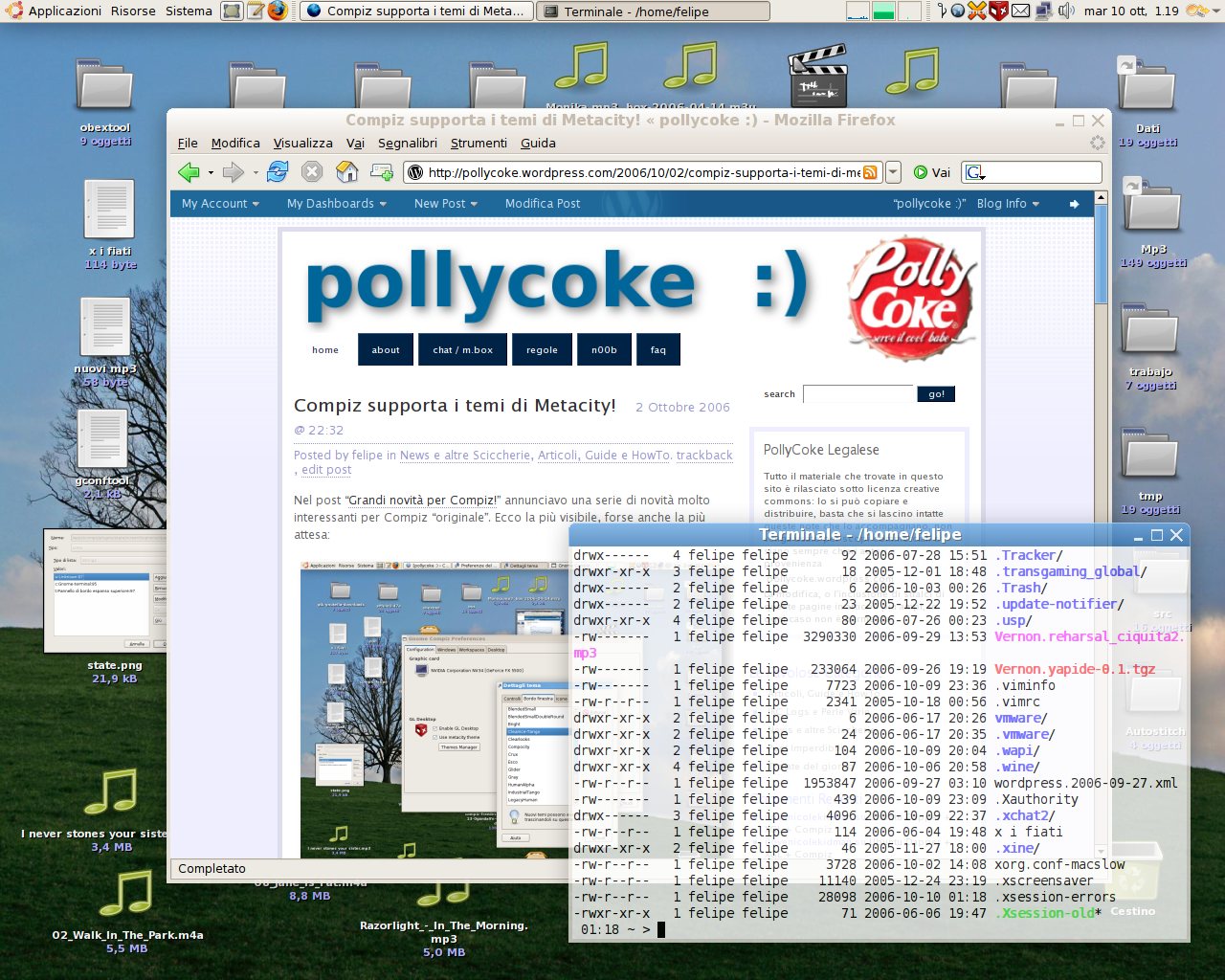Click the panel clock mar 10 ott
1225x980 pixels.
[1131, 11]
